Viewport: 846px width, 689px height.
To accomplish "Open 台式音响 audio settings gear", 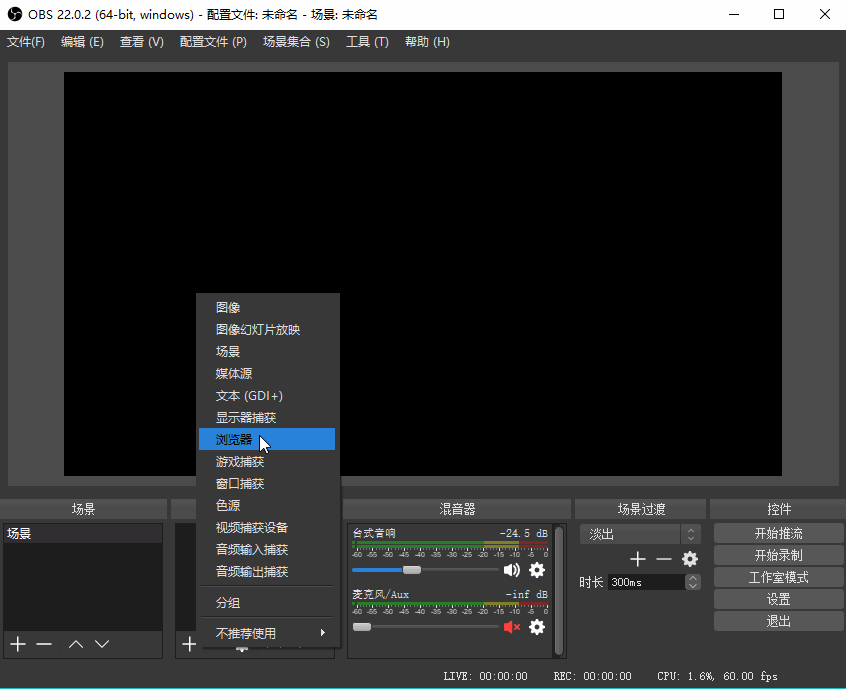I will pos(537,570).
